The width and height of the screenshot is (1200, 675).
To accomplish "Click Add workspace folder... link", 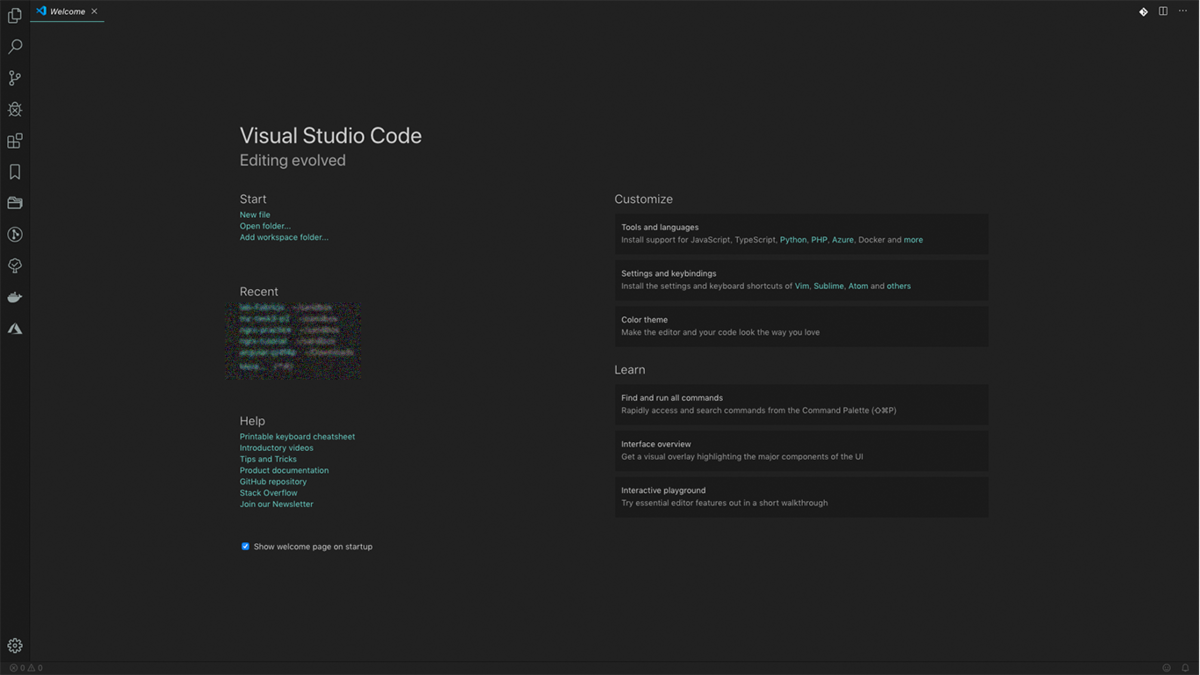I will tap(284, 238).
